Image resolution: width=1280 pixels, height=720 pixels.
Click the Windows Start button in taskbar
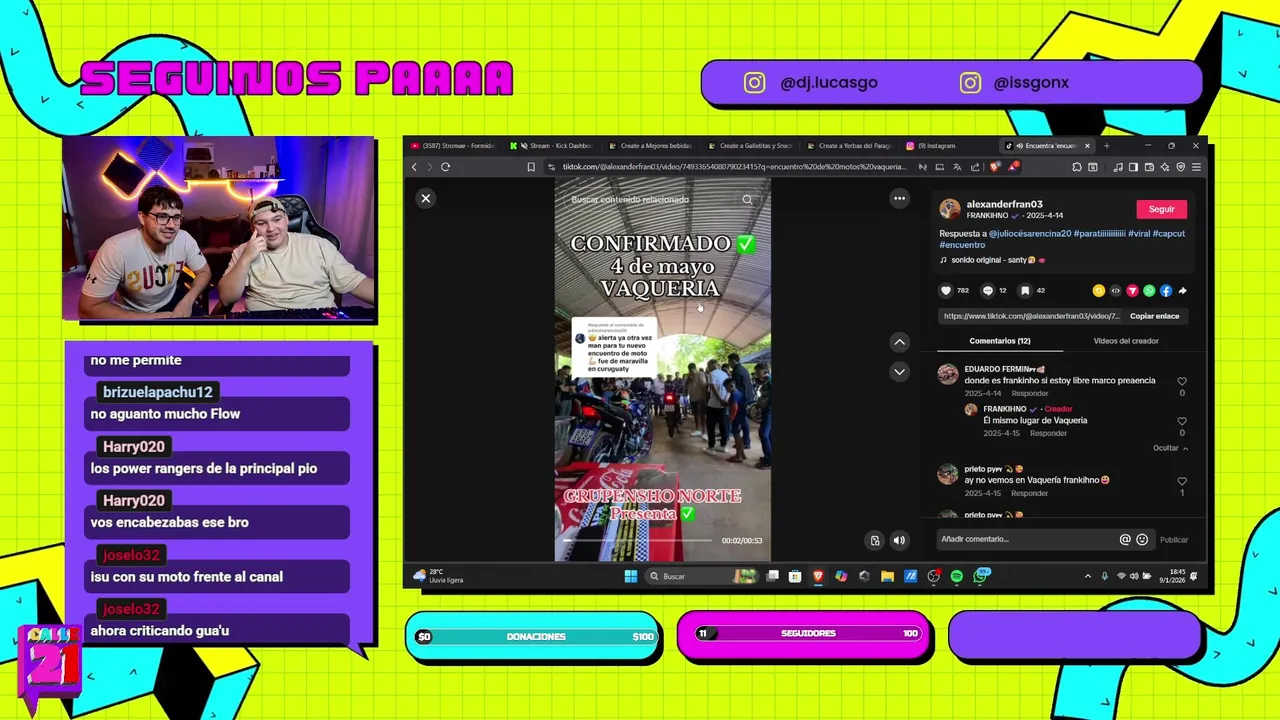click(630, 576)
